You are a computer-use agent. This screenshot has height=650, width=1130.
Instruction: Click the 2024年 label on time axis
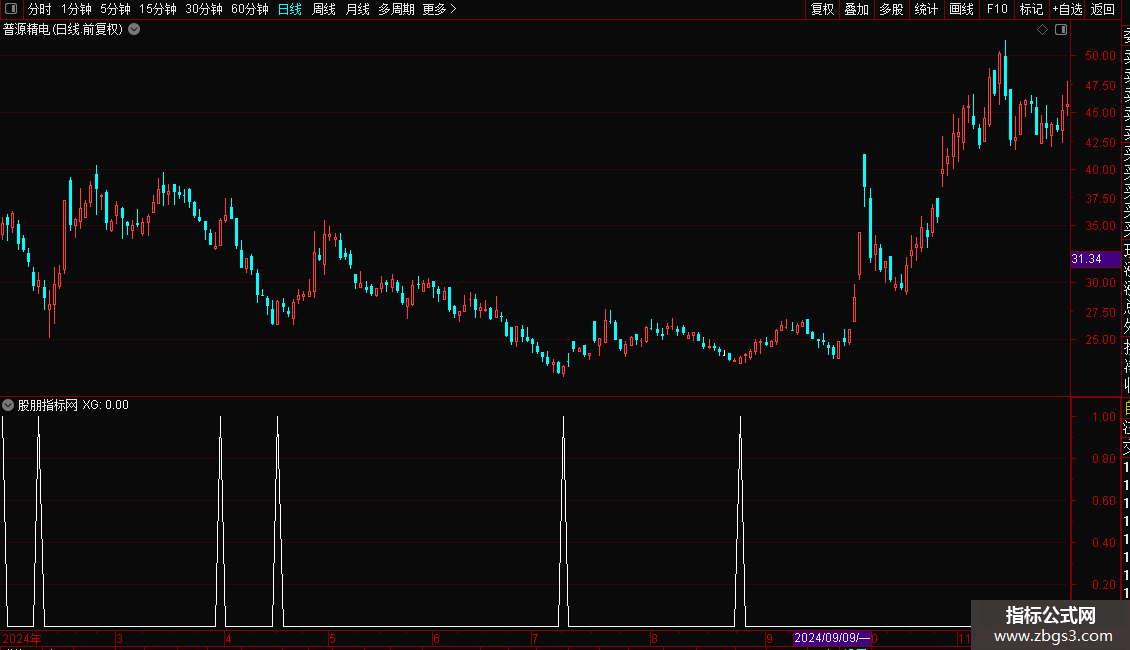(22, 638)
